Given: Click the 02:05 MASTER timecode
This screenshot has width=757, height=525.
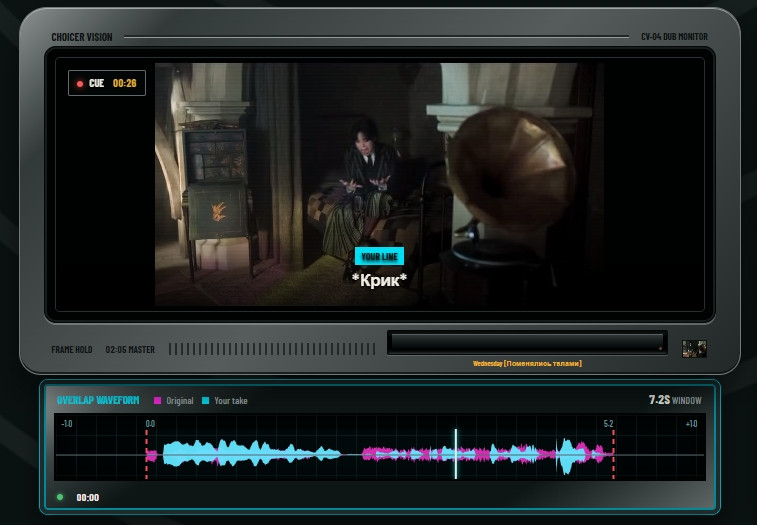Looking at the screenshot, I should click(x=130, y=349).
